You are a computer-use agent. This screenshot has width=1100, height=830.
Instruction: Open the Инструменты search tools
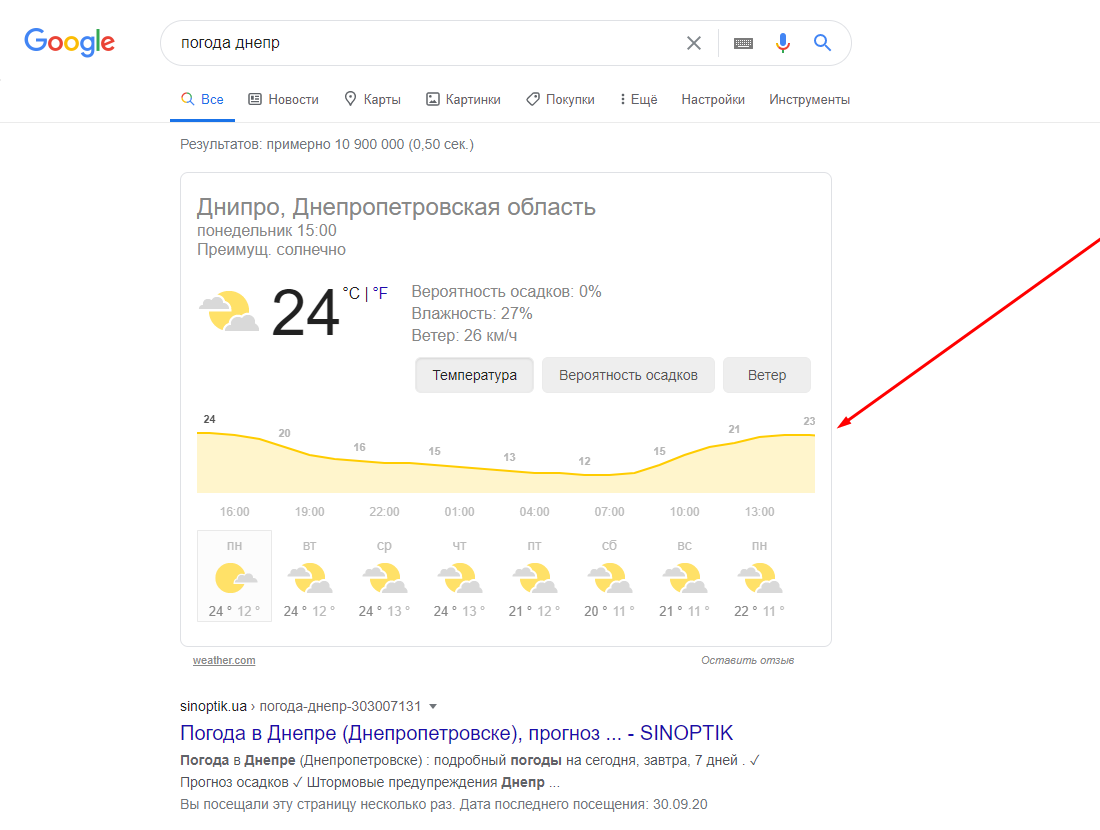point(809,100)
